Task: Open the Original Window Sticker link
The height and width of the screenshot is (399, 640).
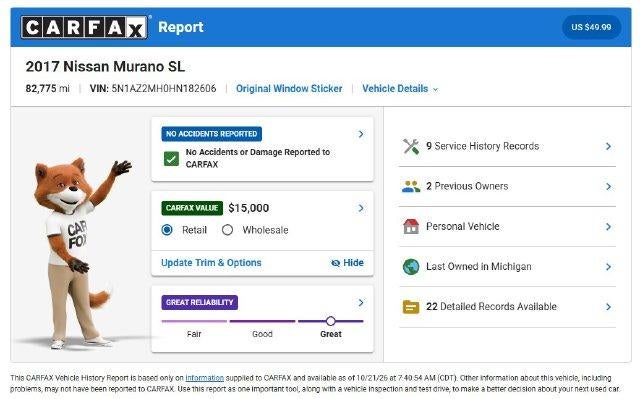Action: click(x=289, y=89)
